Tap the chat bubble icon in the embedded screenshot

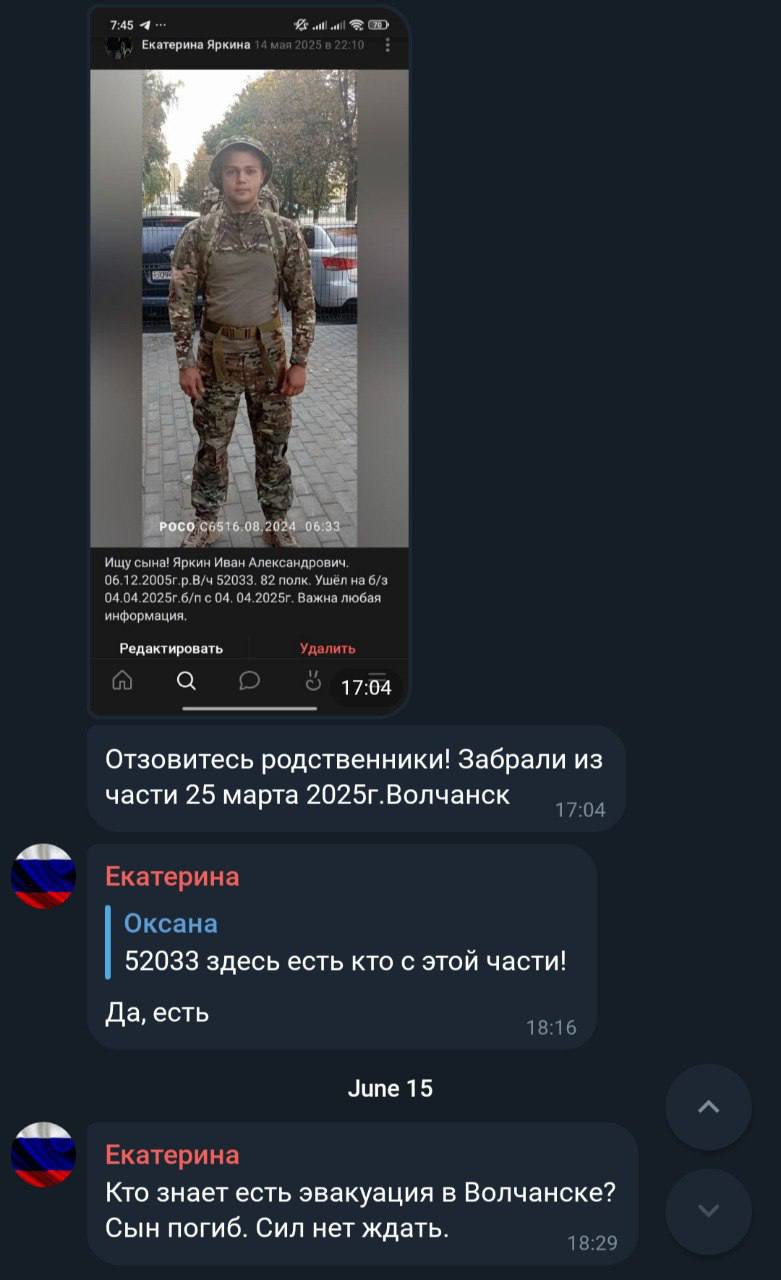249,681
